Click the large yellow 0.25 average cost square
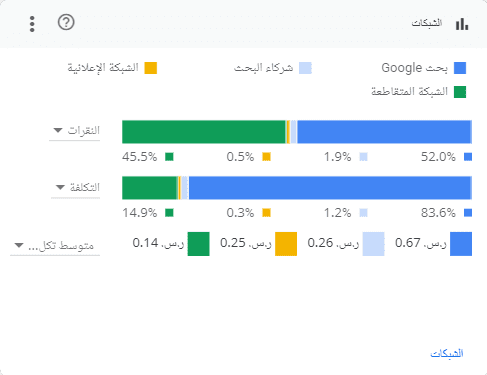The image size is (487, 375). click(x=286, y=244)
